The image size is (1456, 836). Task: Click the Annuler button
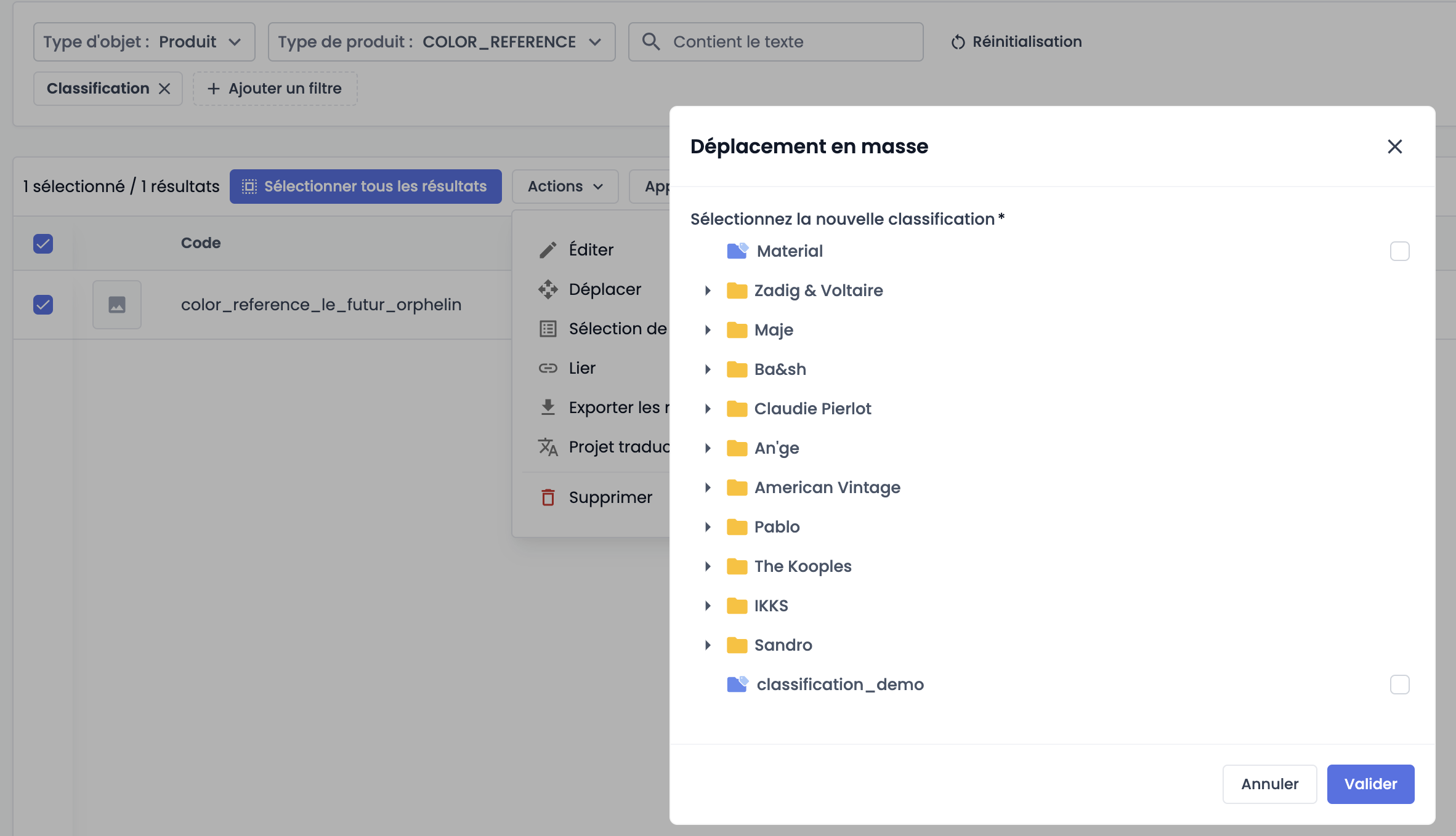(1269, 784)
